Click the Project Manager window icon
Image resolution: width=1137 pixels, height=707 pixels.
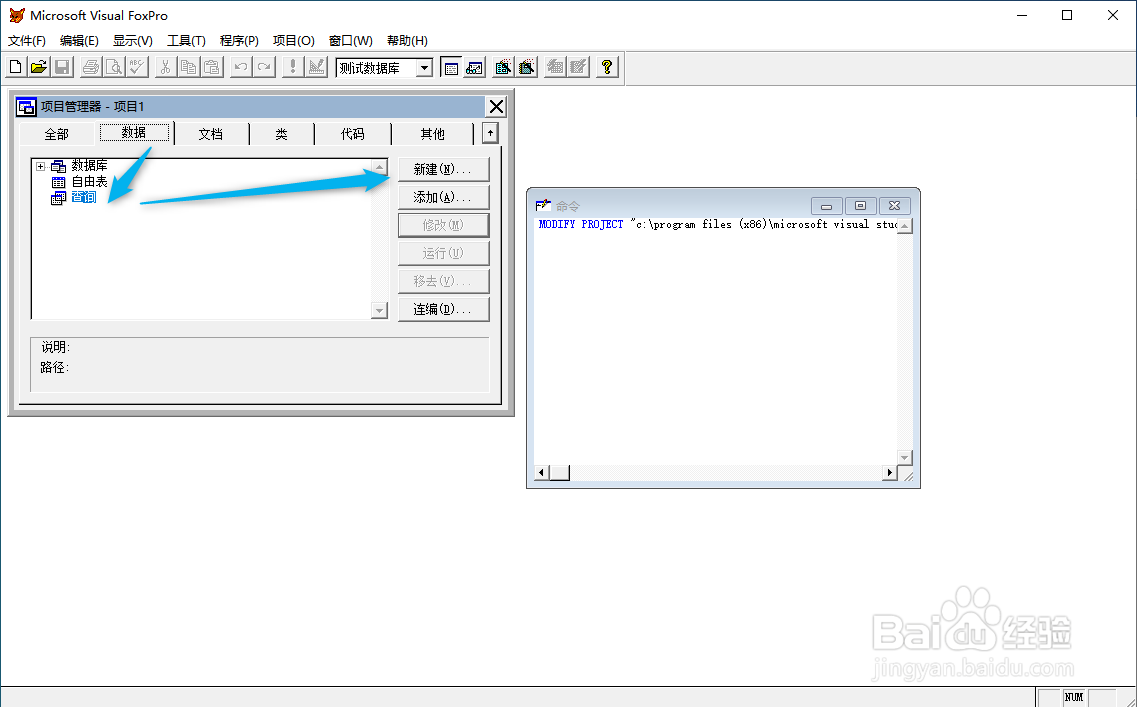27,107
